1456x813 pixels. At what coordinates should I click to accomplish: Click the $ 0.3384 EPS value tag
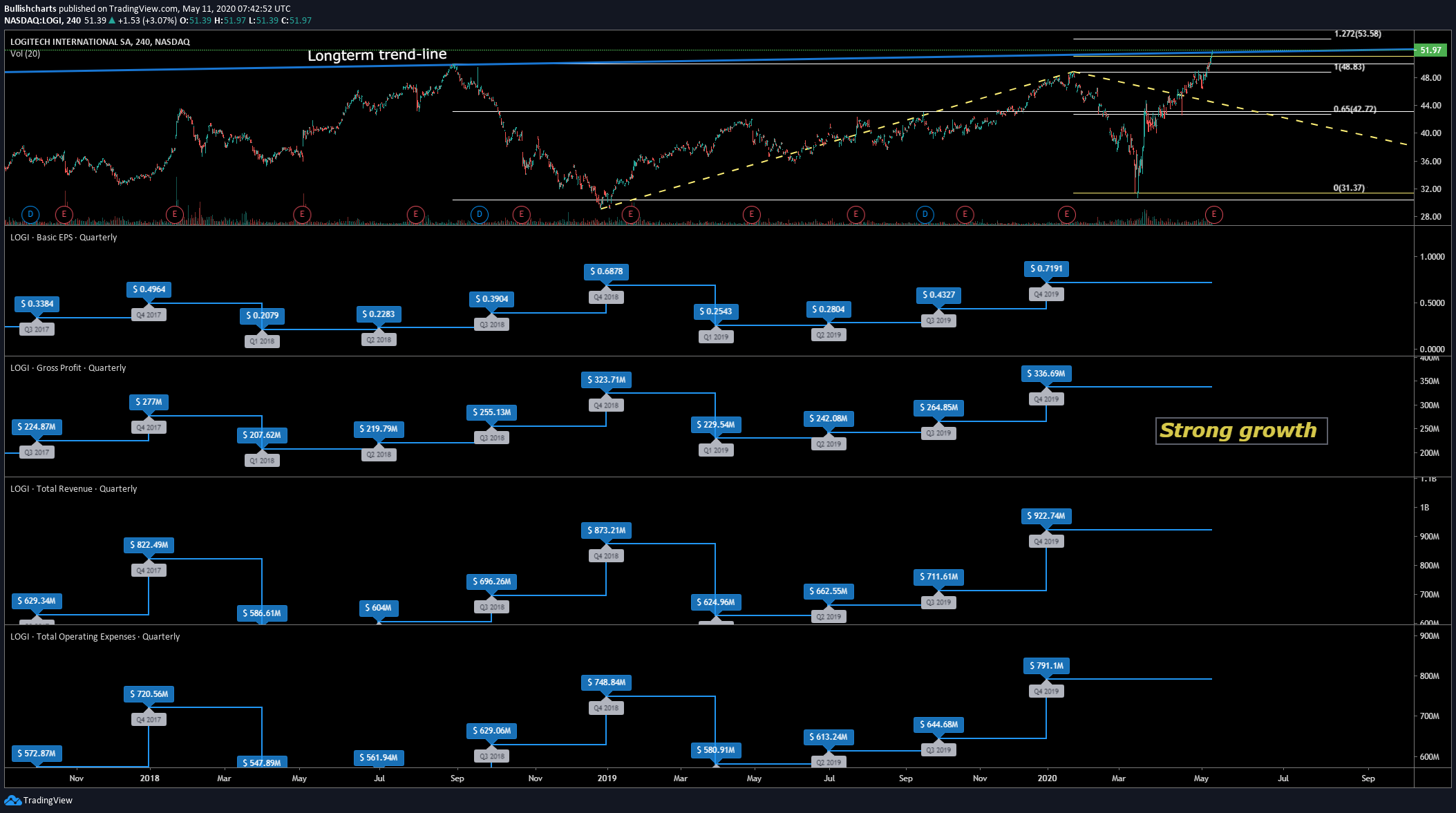[x=37, y=304]
